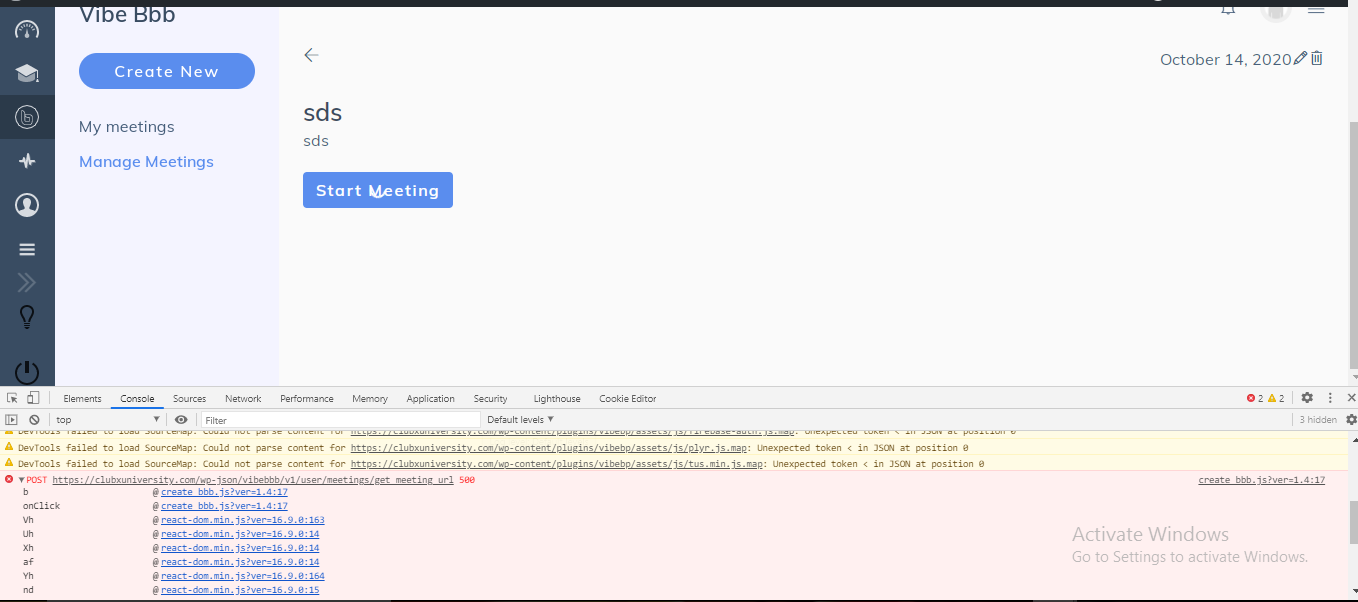This screenshot has height=602, width=1358.
Task: Open create_bbb.js link on far right
Action: [x=1261, y=480]
